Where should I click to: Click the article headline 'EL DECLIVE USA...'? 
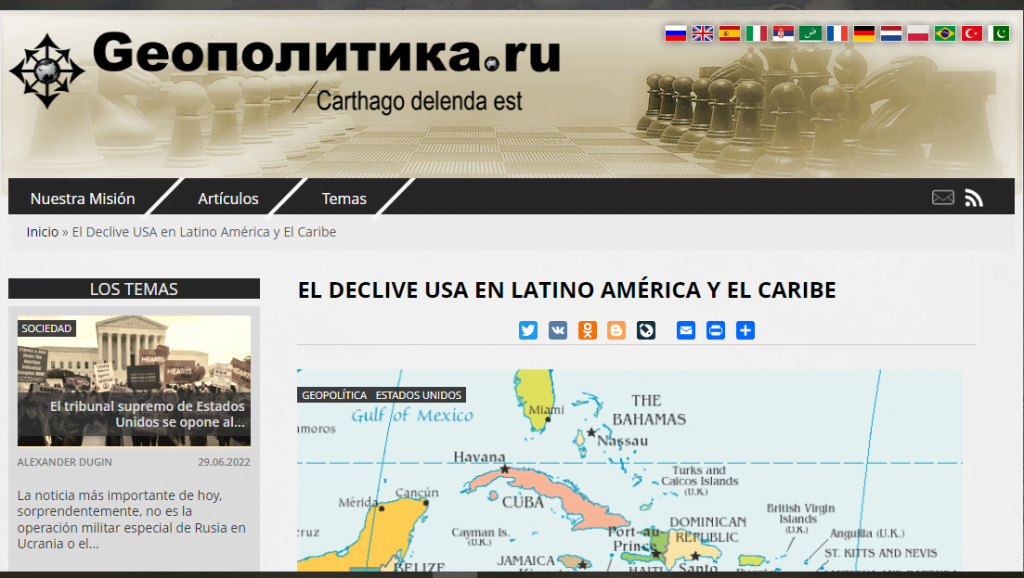click(x=567, y=290)
